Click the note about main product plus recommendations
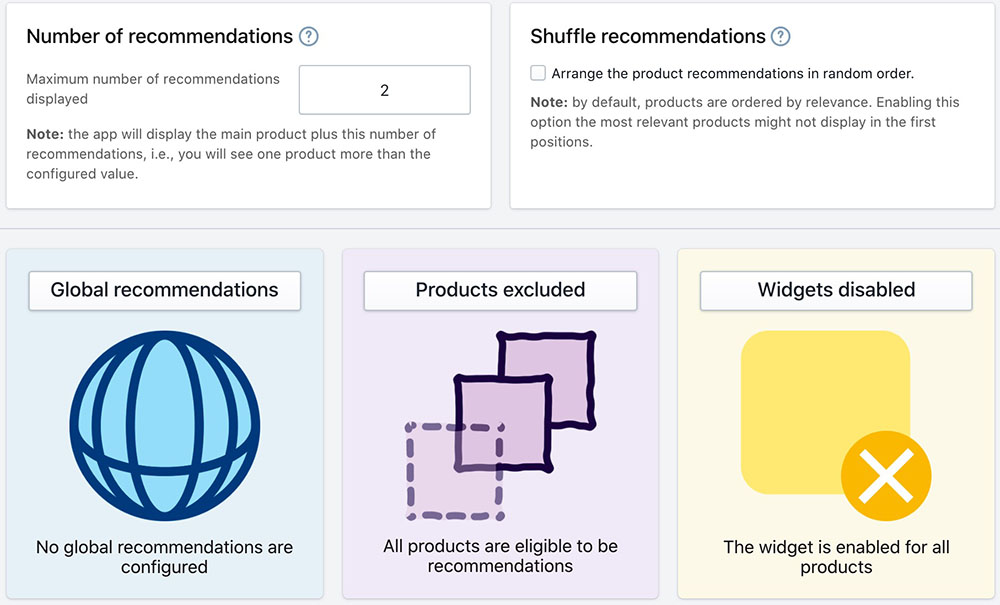1000x605 pixels. click(x=231, y=154)
